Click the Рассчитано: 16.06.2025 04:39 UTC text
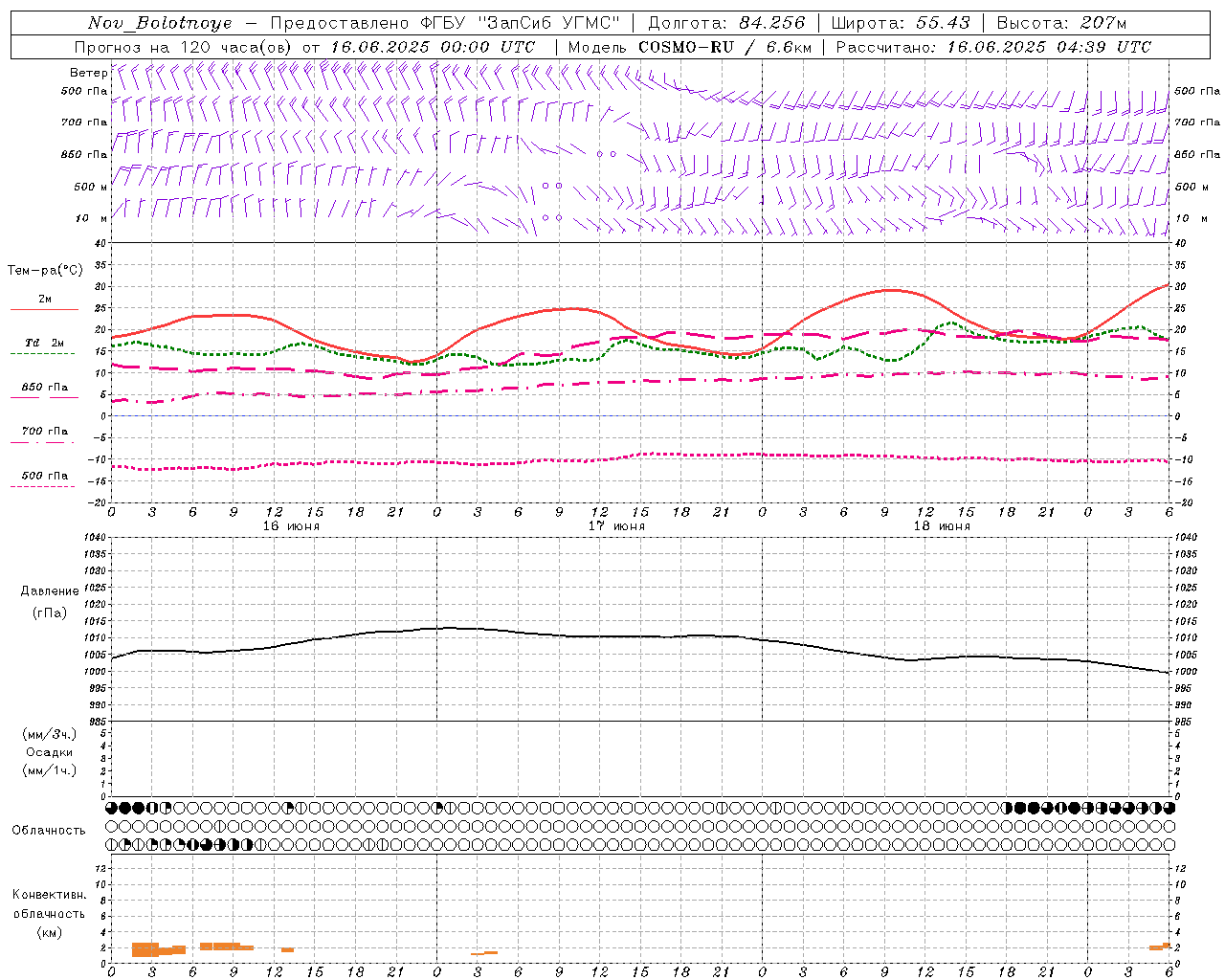Image resolution: width=1225 pixels, height=980 pixels. tap(993, 47)
